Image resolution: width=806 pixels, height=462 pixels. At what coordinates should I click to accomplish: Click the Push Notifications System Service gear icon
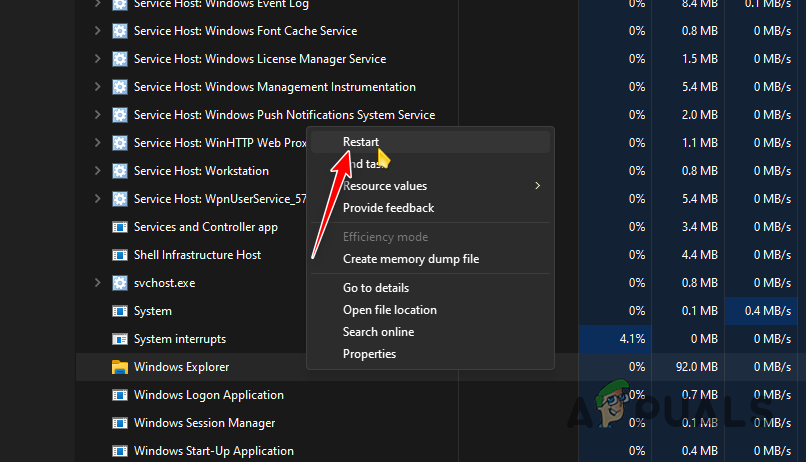(x=120, y=115)
